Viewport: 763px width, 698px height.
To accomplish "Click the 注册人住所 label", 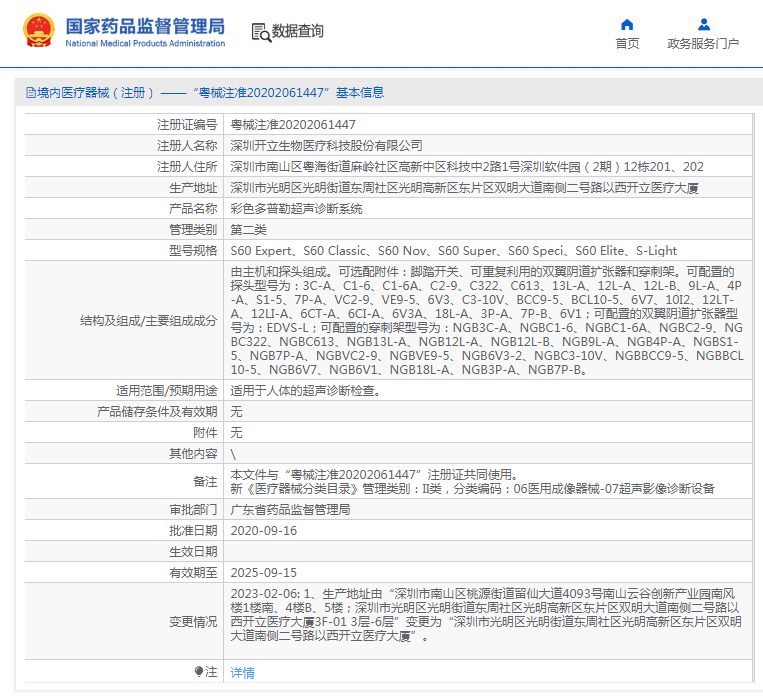I will coord(187,167).
